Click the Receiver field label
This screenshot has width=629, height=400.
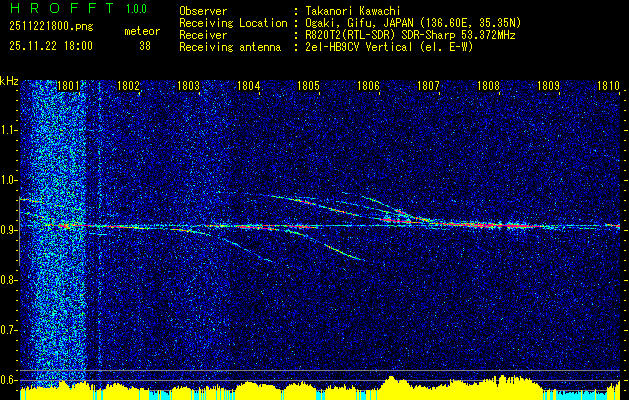click(x=203, y=35)
